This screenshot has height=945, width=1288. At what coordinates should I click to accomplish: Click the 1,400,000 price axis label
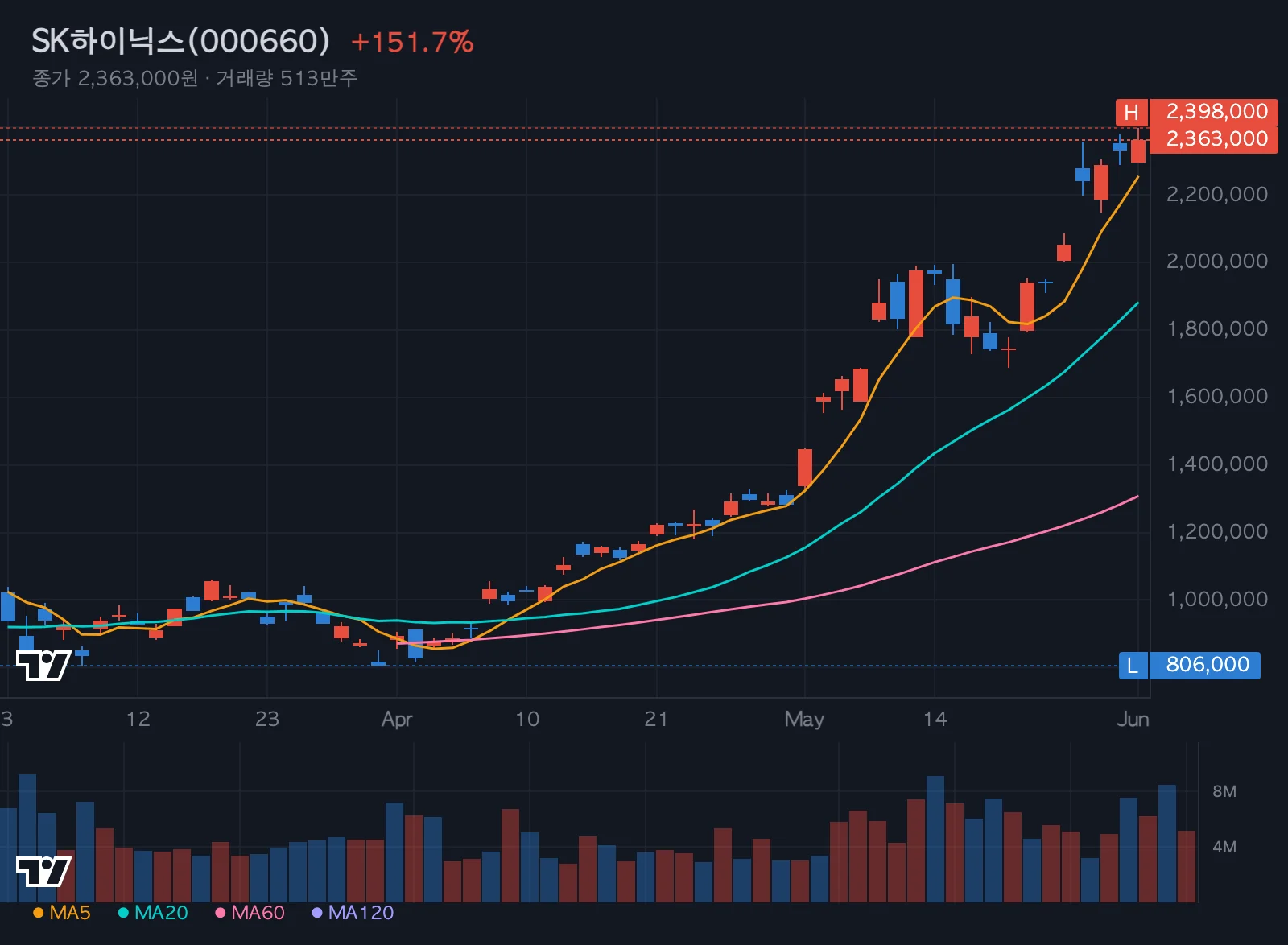(1217, 464)
